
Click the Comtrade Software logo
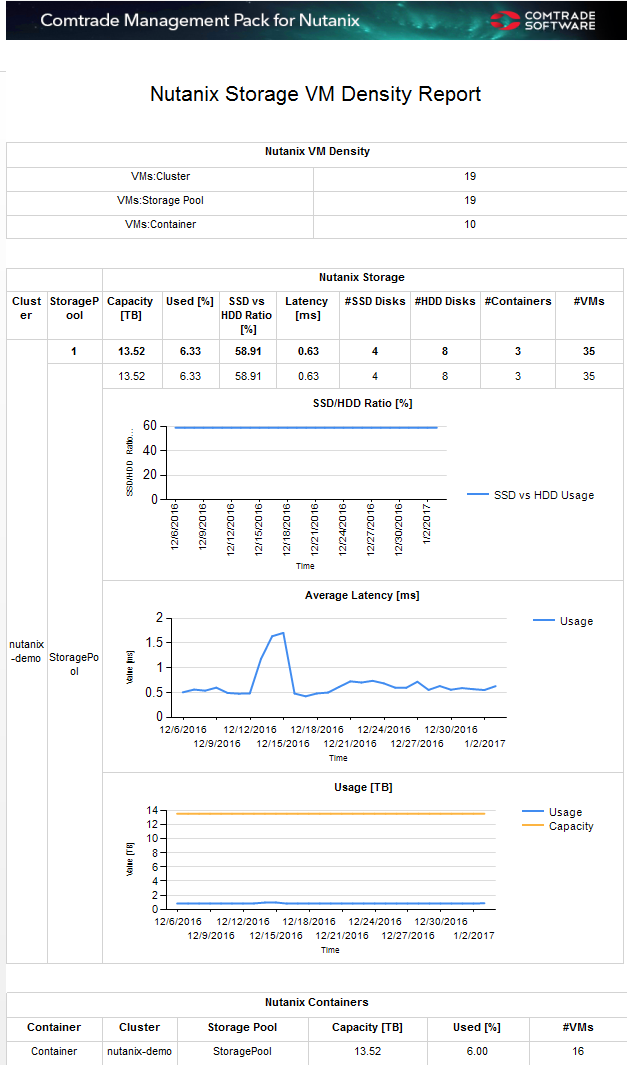click(x=546, y=20)
